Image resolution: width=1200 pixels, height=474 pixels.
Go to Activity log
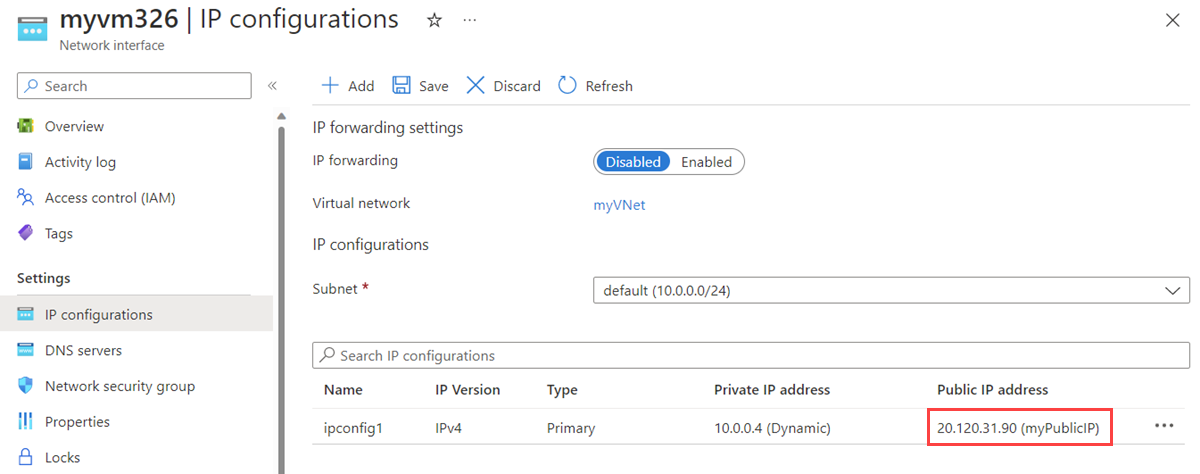tap(80, 162)
